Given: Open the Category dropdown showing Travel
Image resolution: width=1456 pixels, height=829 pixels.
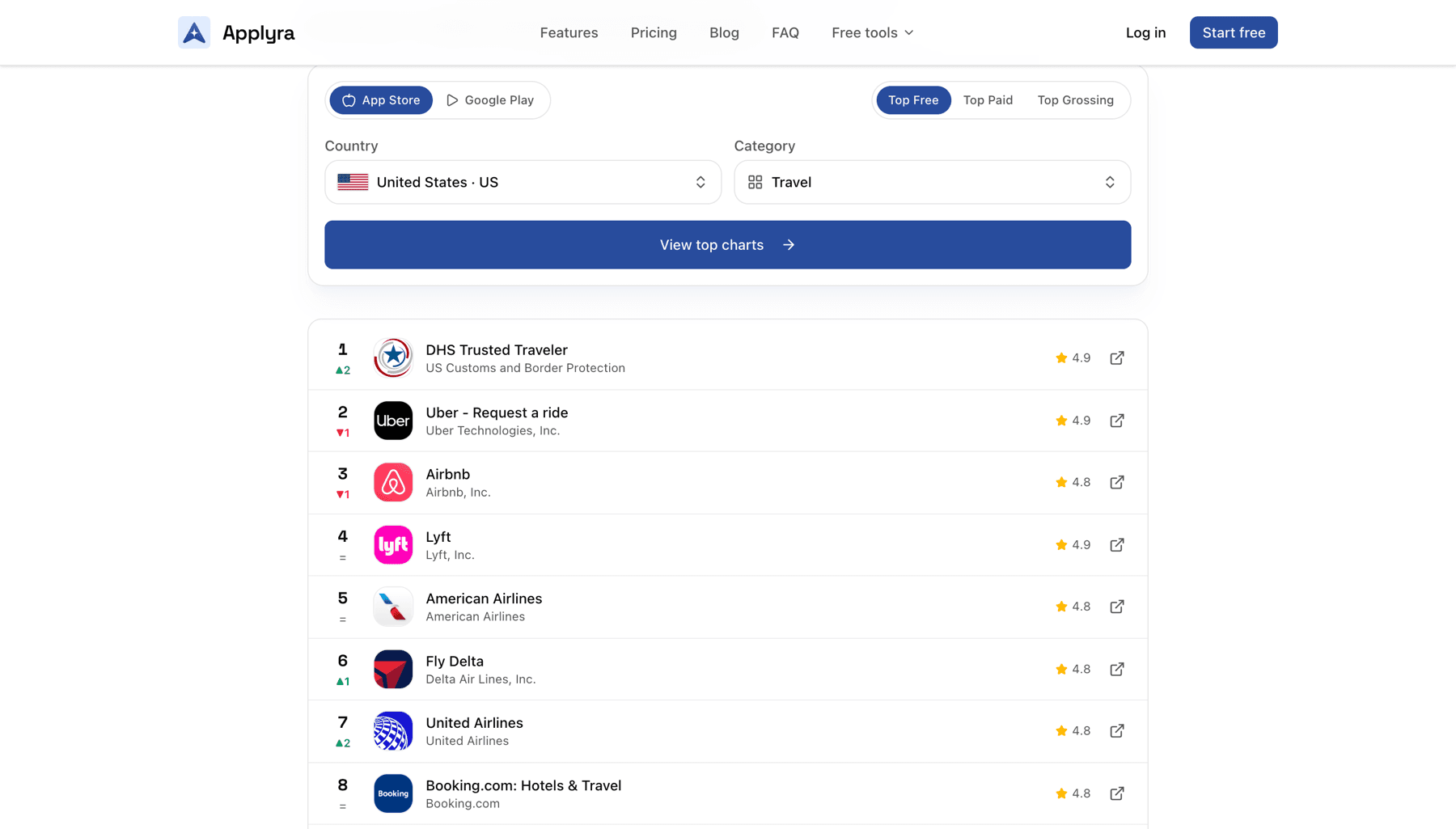Looking at the screenshot, I should click(932, 182).
